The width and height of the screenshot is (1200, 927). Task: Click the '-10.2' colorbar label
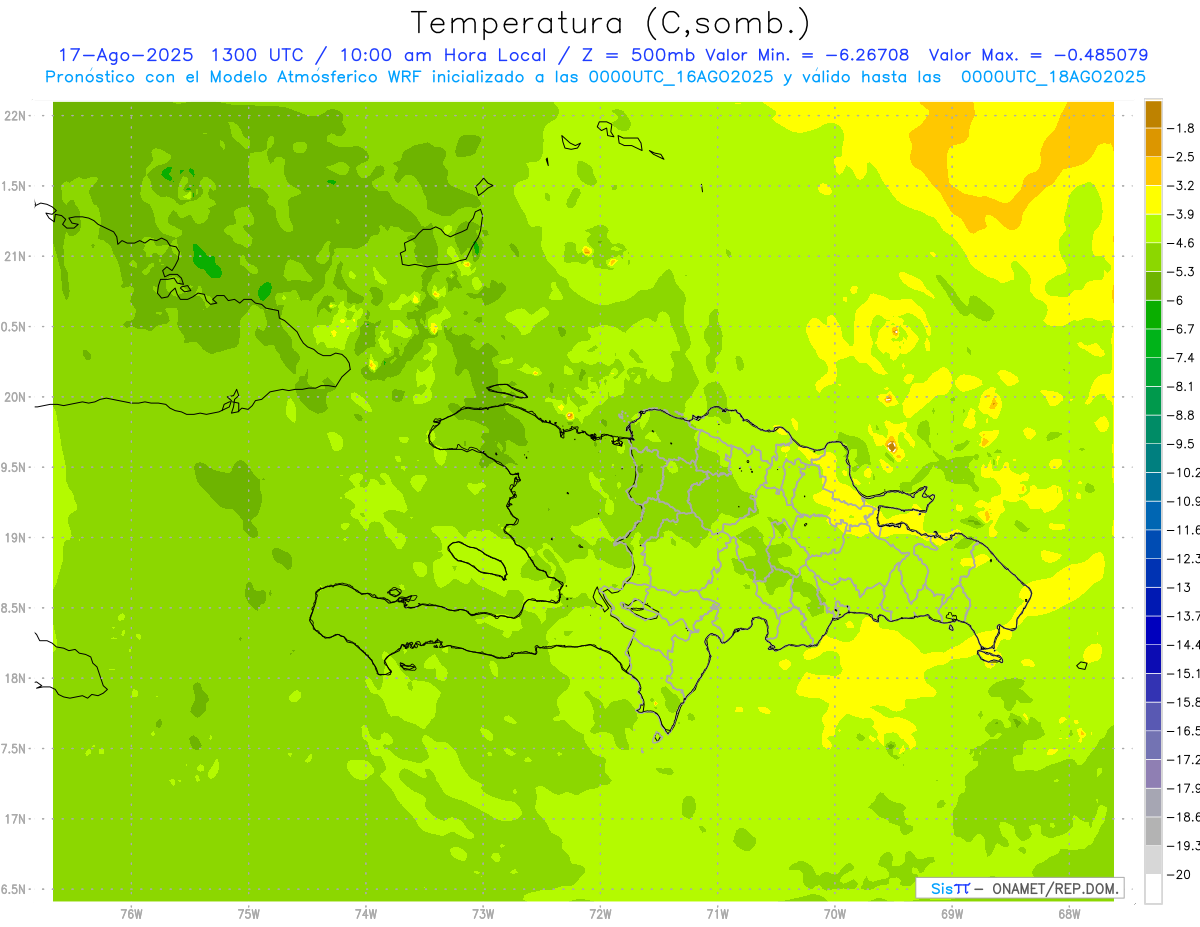coord(1185,472)
